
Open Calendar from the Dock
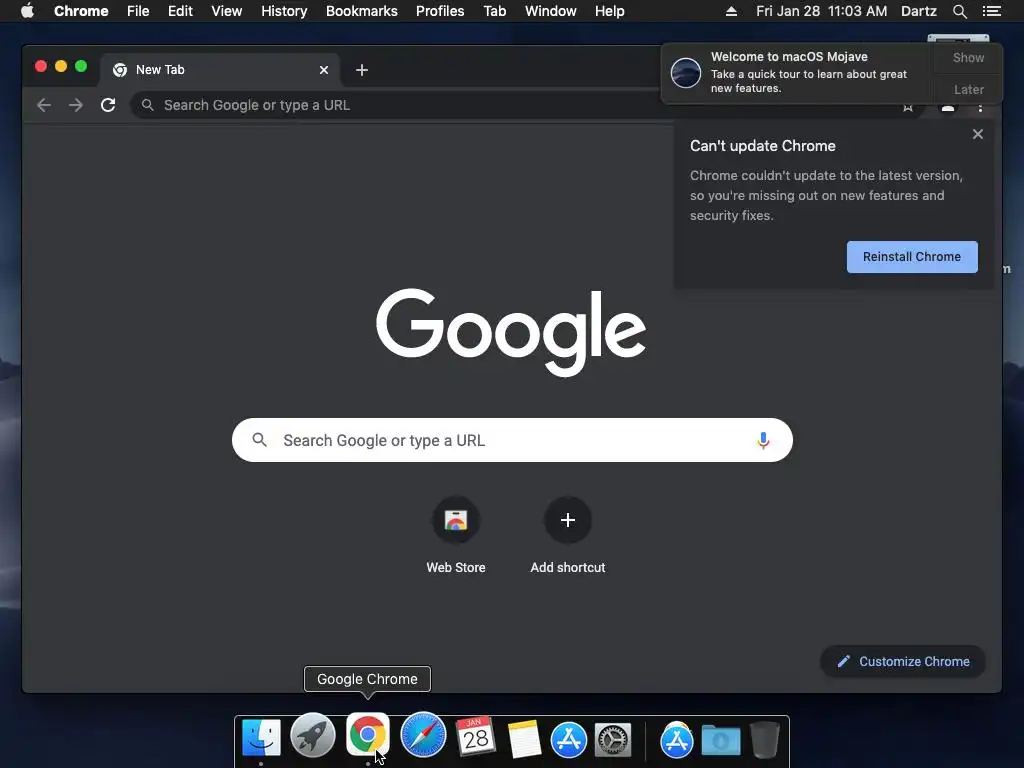pyautogui.click(x=476, y=737)
